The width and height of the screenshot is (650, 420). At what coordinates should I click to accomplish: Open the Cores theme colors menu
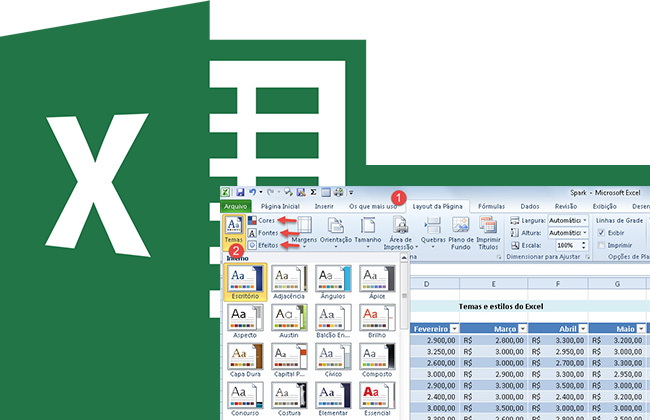coord(262,221)
